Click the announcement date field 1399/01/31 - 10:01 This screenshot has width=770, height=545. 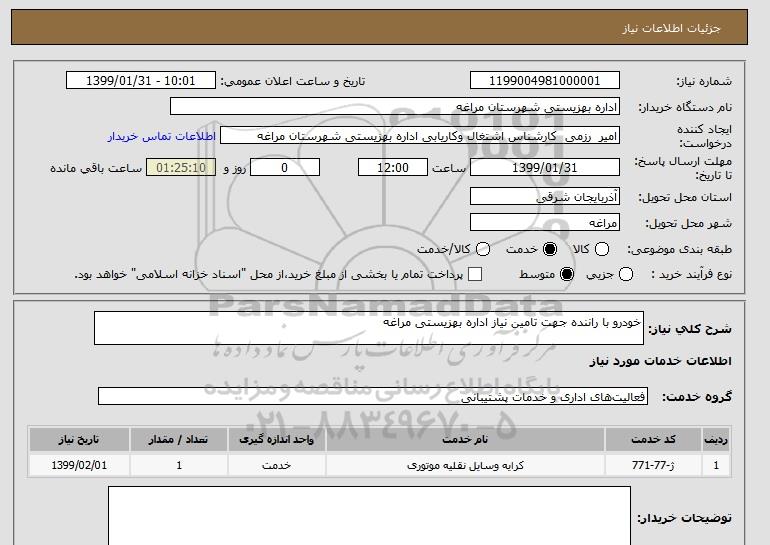pos(141,81)
